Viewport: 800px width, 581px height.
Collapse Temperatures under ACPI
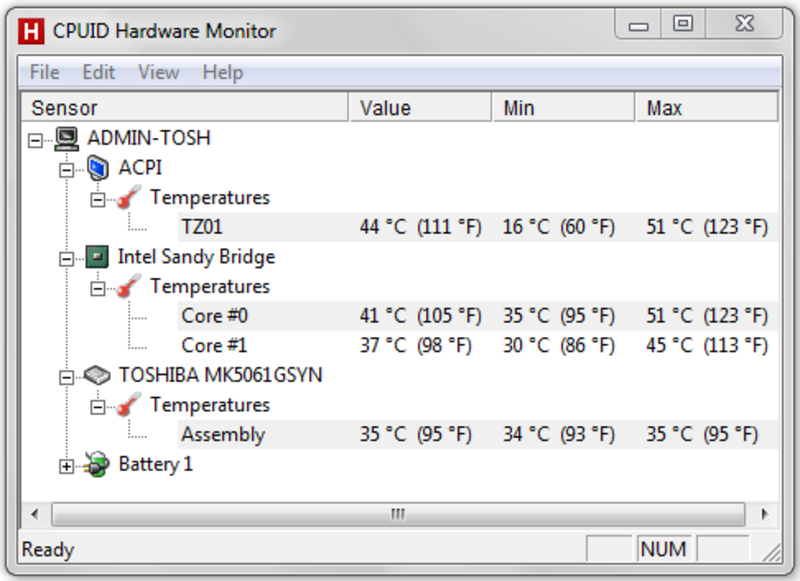97,199
